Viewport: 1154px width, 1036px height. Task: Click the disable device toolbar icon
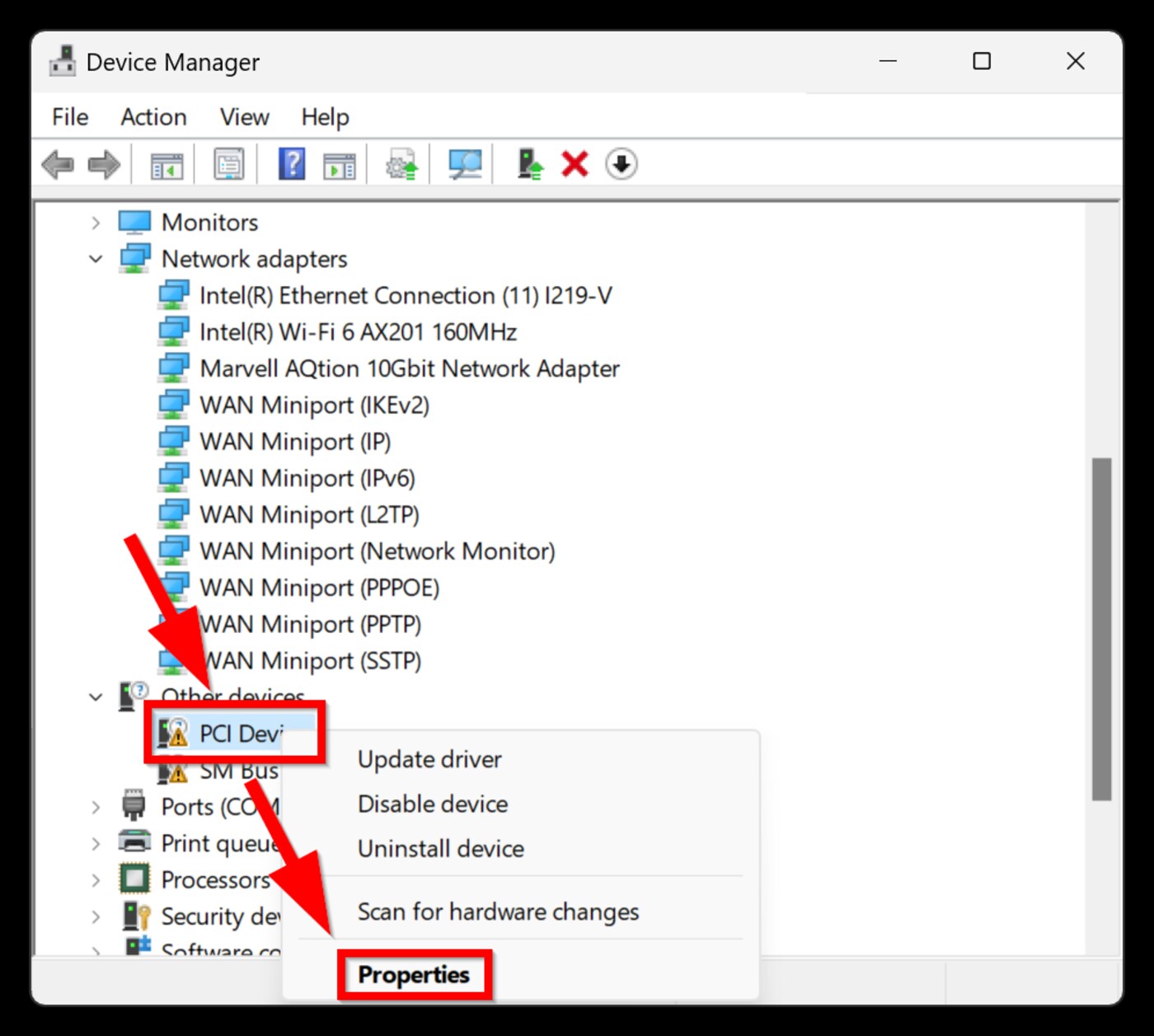tap(621, 164)
